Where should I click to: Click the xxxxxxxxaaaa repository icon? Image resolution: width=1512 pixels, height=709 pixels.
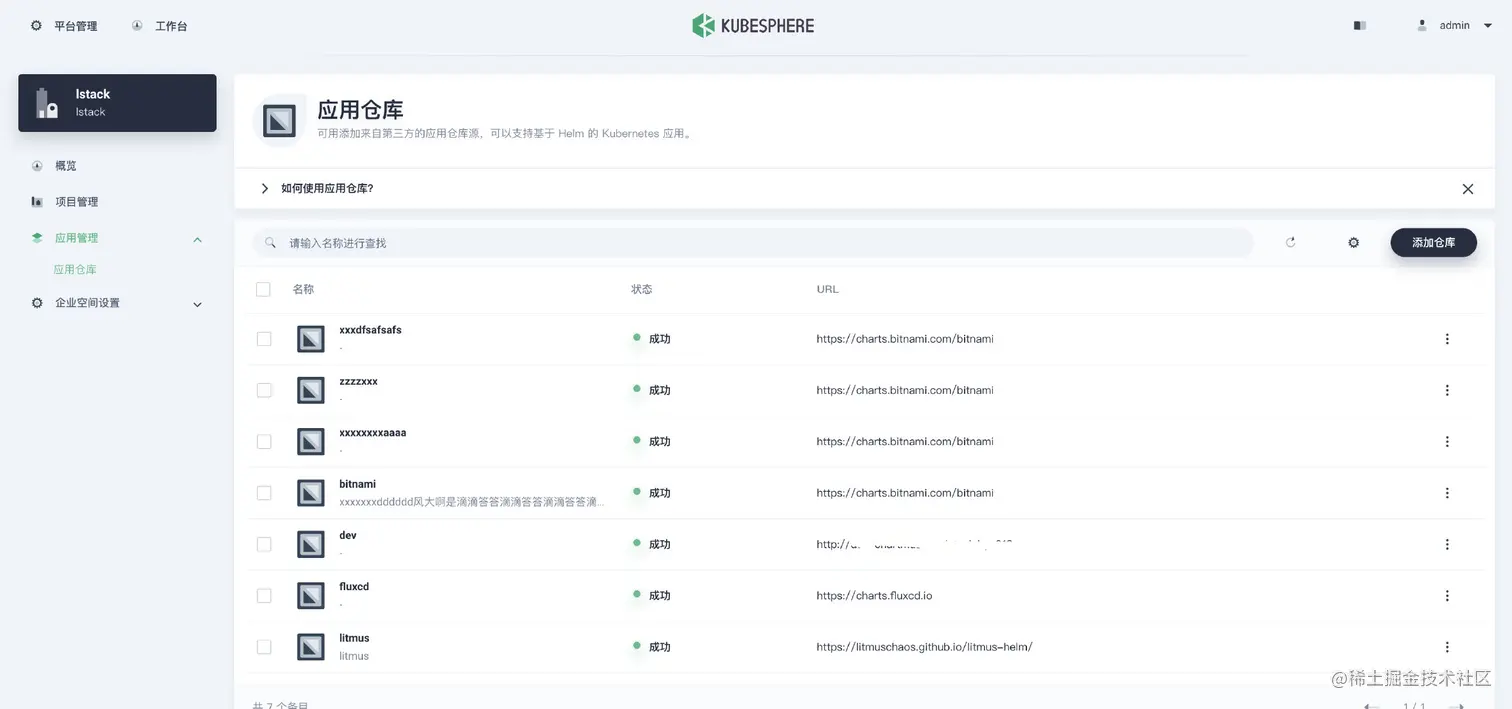point(311,441)
